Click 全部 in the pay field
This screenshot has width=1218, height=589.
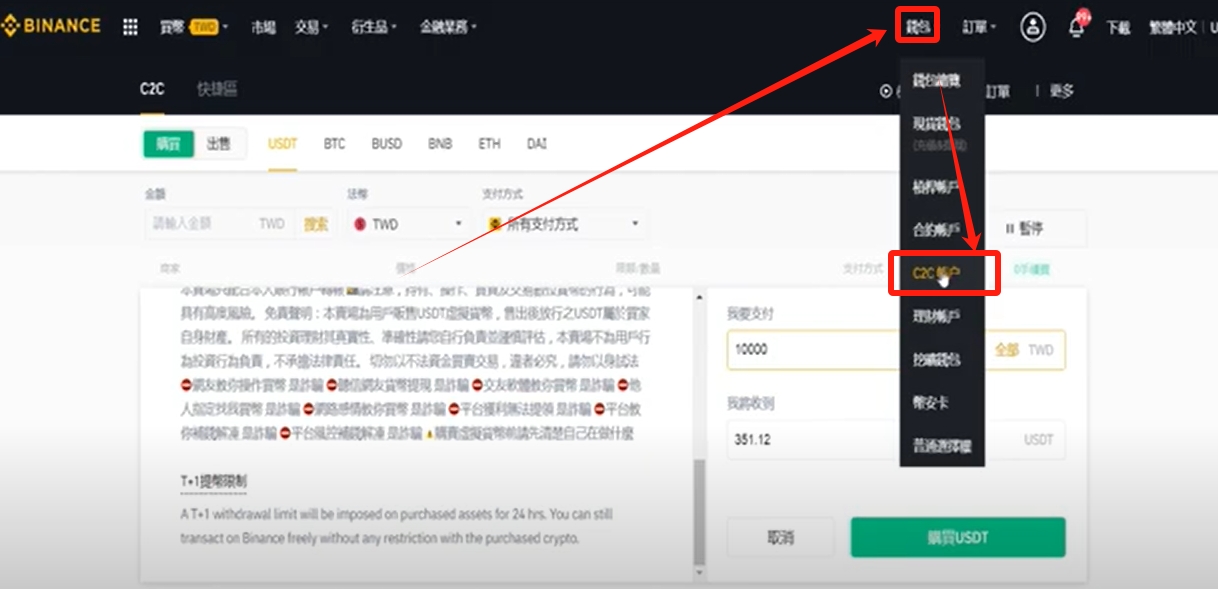[x=1007, y=350]
